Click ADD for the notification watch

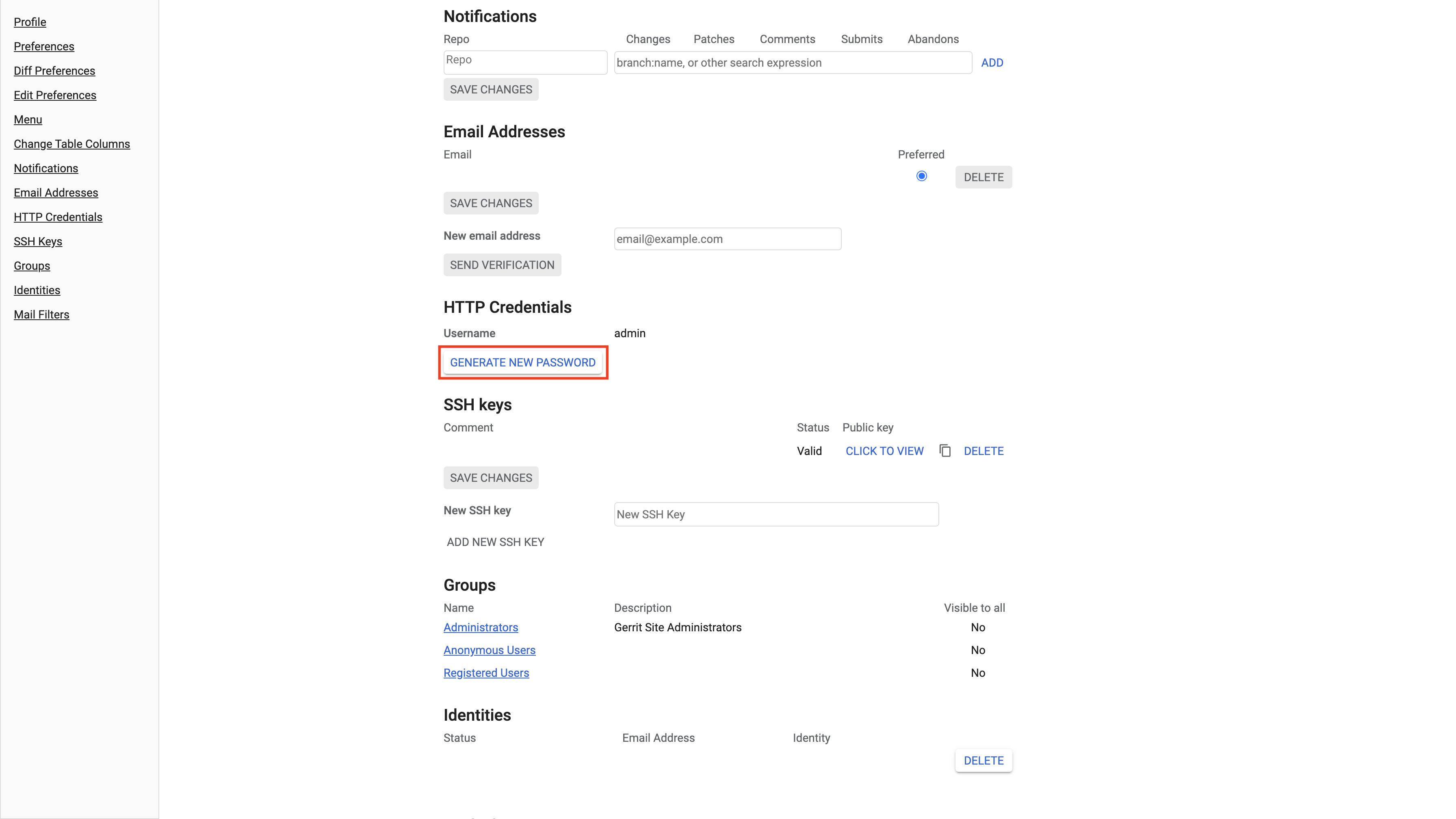pos(991,63)
